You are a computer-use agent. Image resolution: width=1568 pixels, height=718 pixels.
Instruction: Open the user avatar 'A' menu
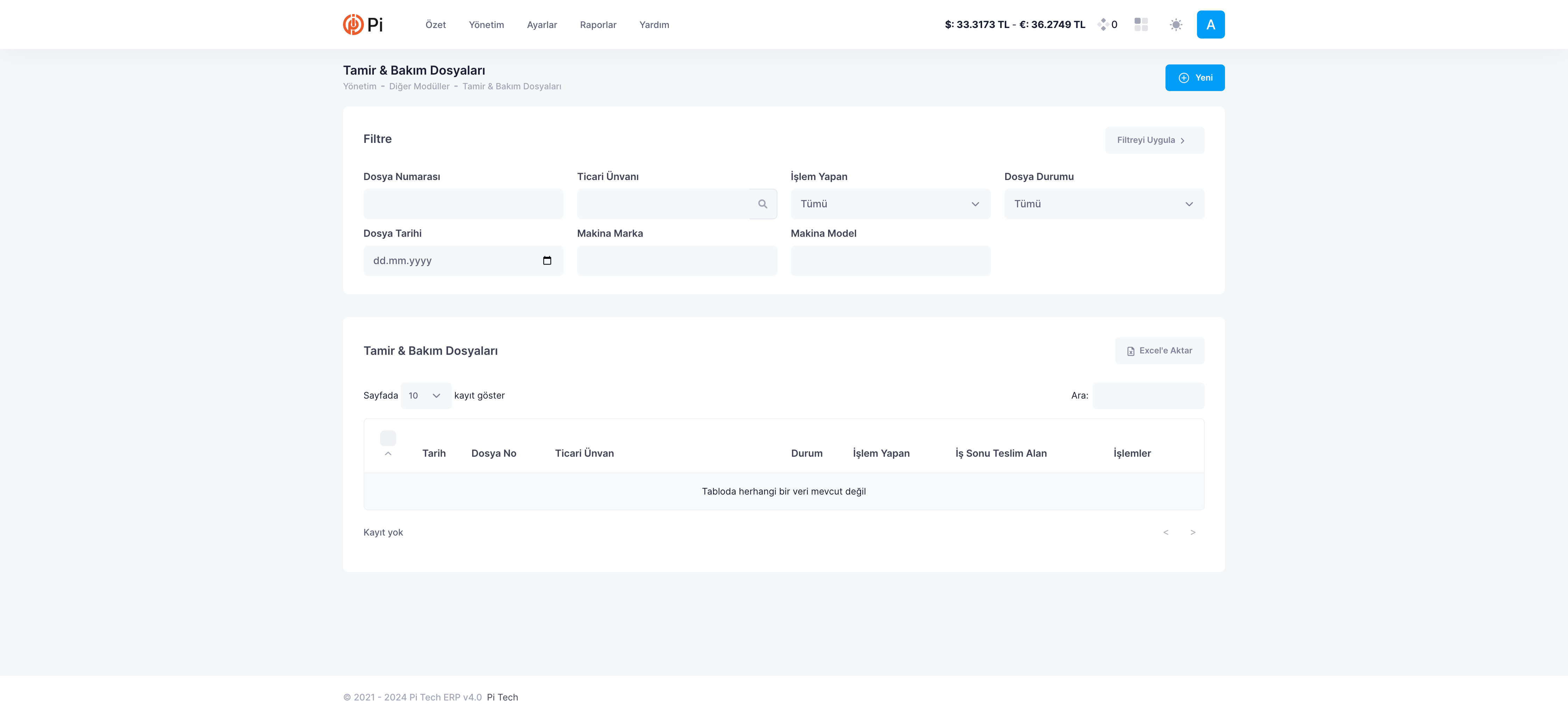point(1210,25)
